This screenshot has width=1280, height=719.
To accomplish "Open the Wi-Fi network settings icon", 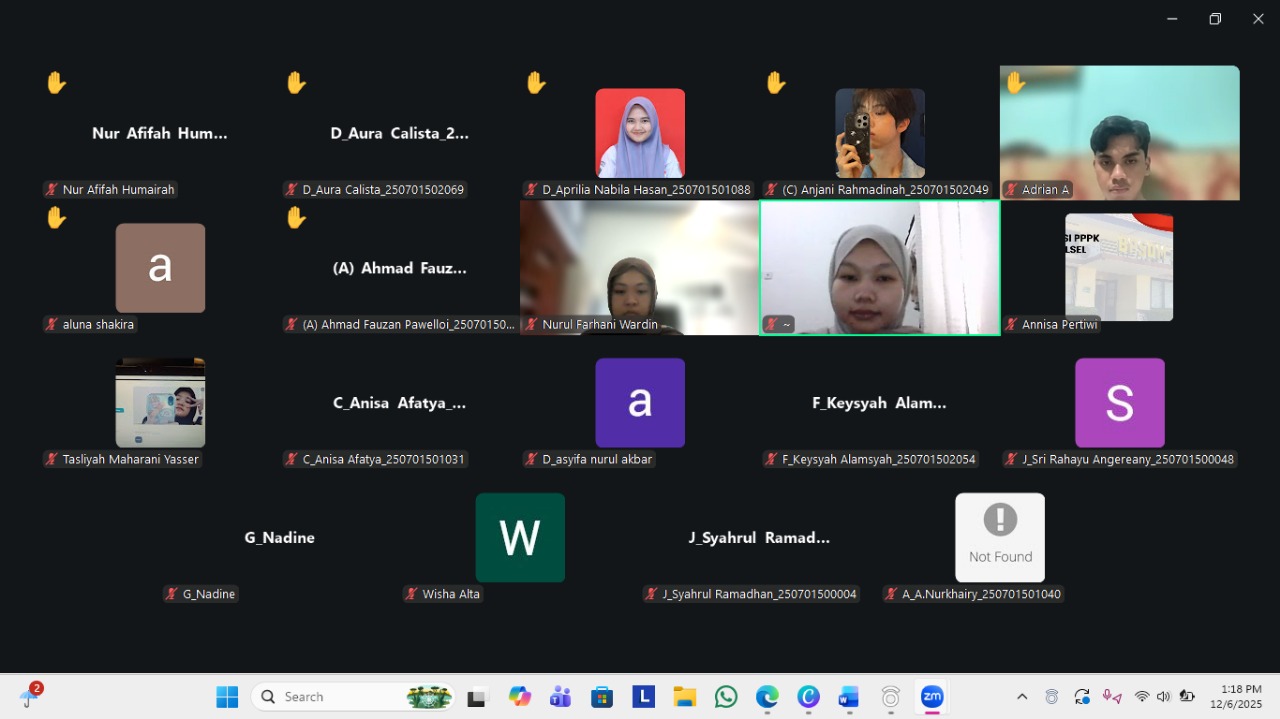I will [1141, 697].
